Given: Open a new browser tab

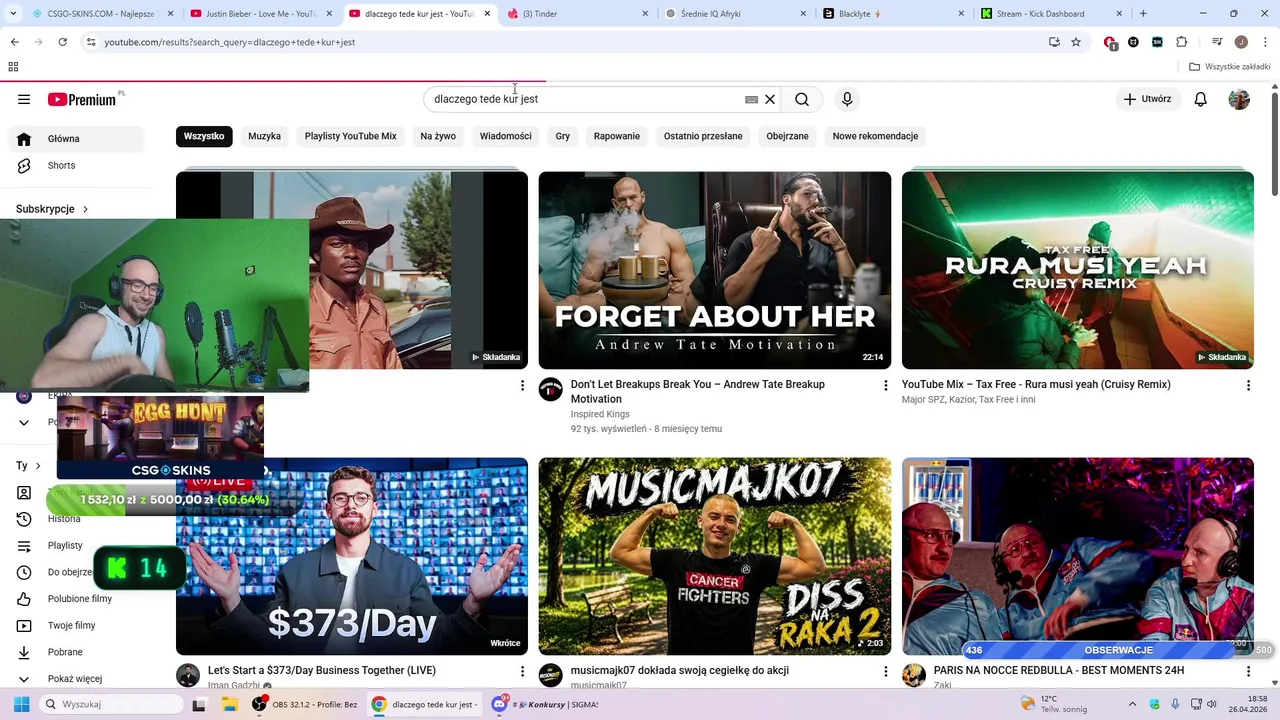Looking at the screenshot, I should point(1143,14).
